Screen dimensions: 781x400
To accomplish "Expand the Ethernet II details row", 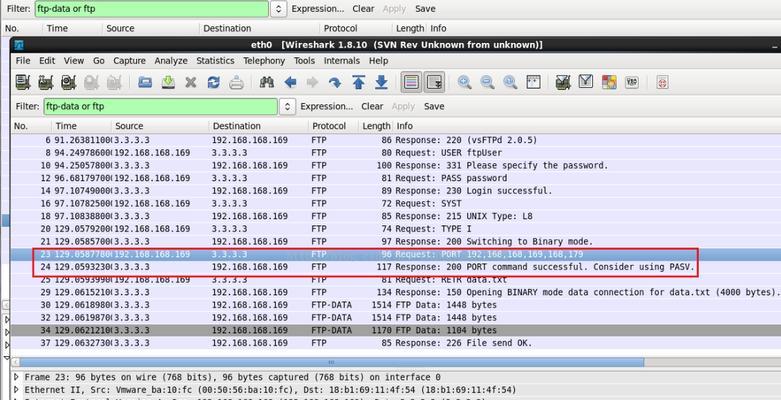I will 16,390.
